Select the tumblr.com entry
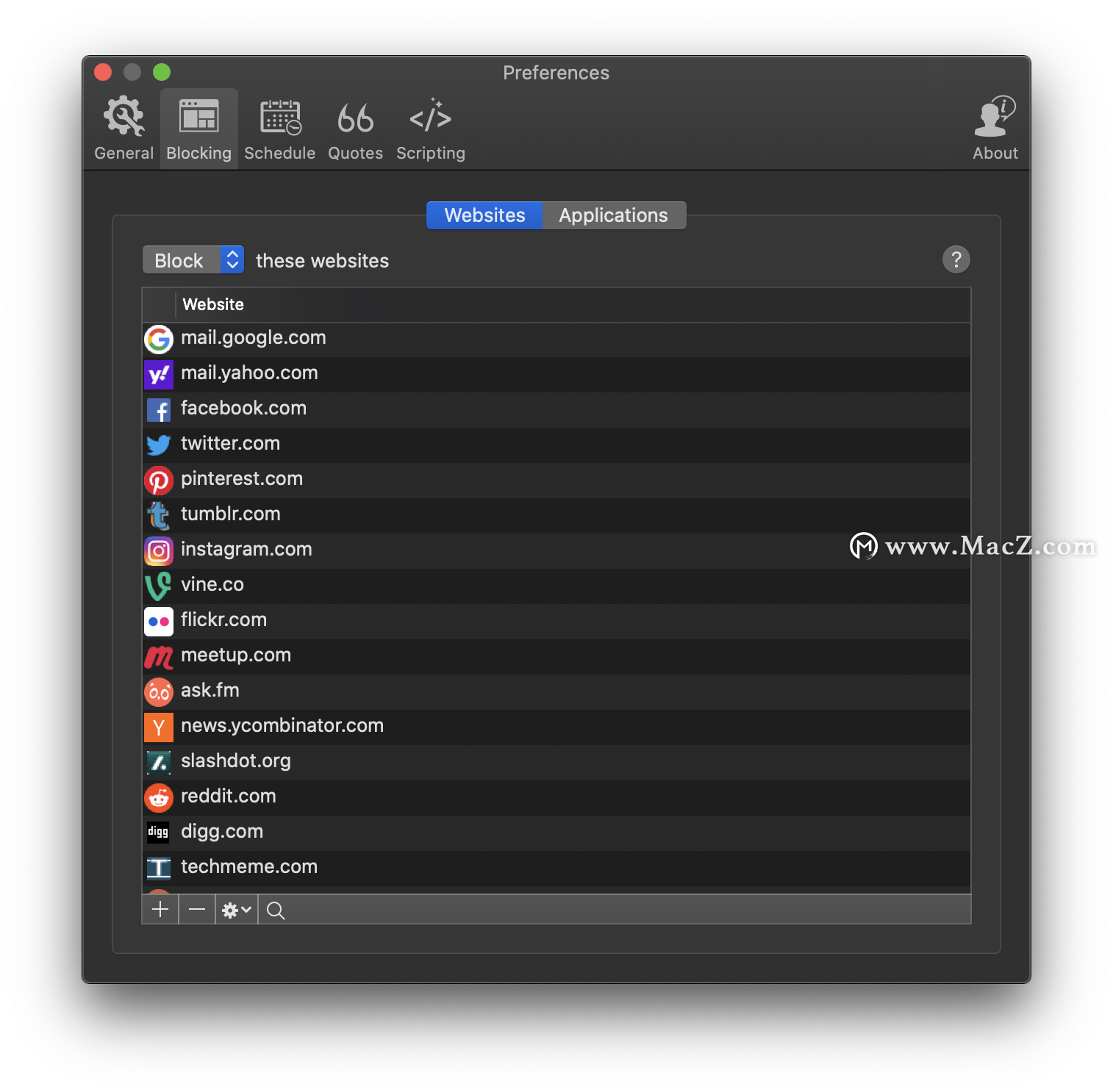Viewport: 1113px width, 1092px height. 556,515
